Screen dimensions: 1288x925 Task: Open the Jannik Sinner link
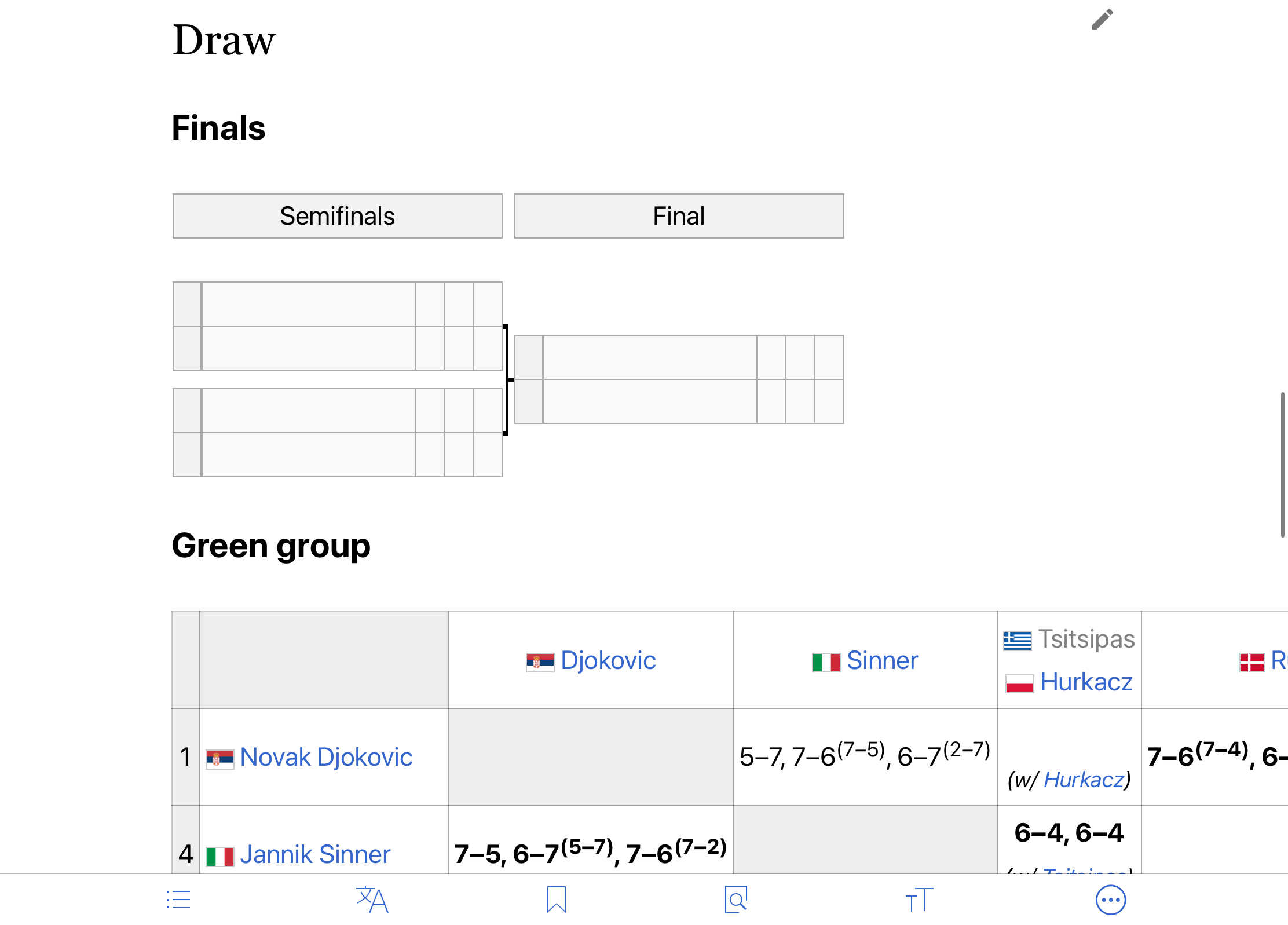point(315,854)
